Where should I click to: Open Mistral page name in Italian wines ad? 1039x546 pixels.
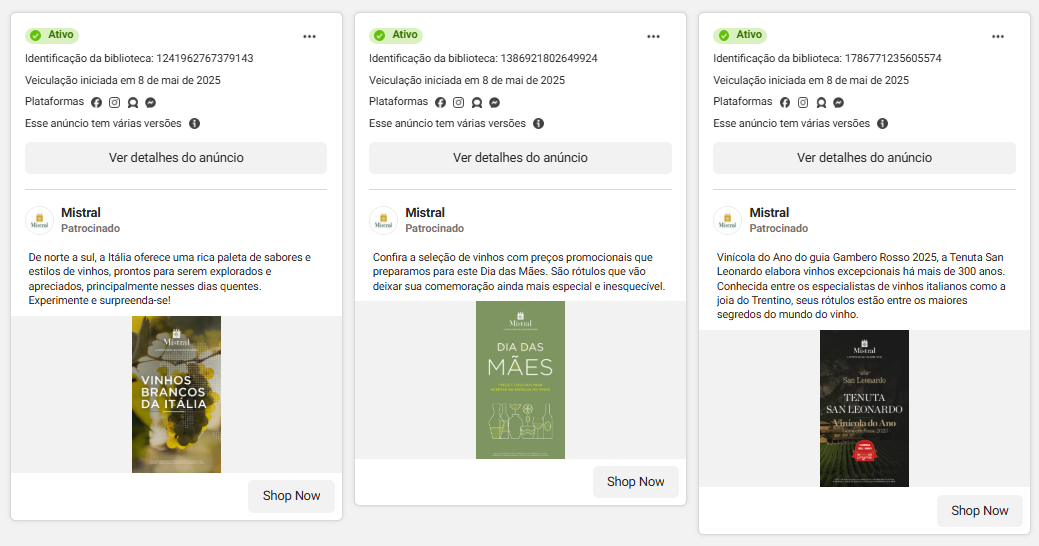tap(81, 213)
